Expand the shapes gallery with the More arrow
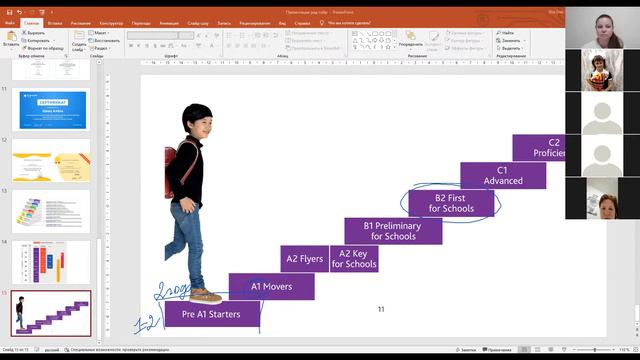Screen dimensions: 640x360 tap(394, 47)
